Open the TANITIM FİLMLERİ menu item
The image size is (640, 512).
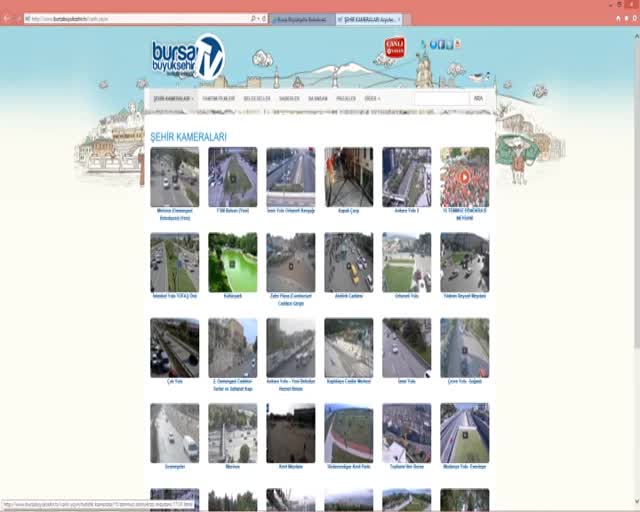219,99
